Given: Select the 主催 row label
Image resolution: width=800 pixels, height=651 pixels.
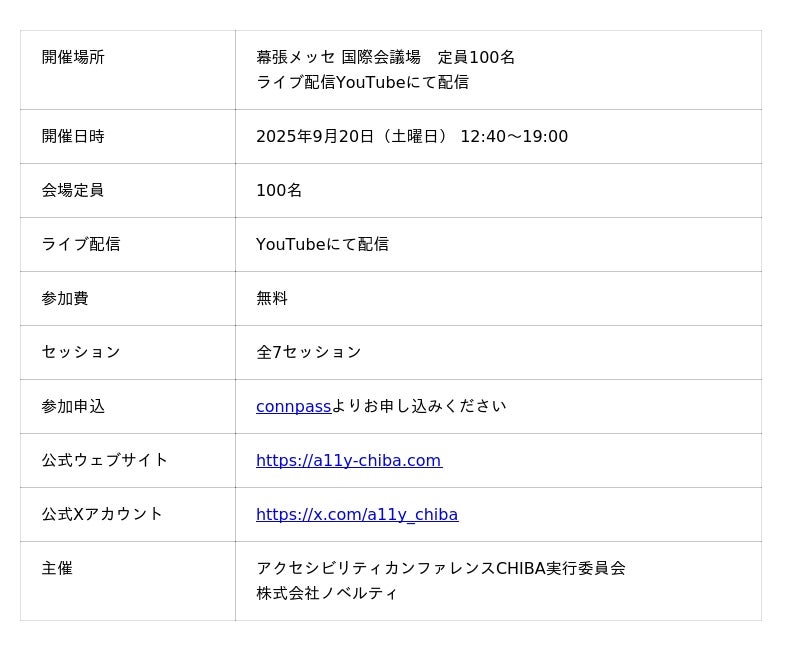Looking at the screenshot, I should [57, 568].
